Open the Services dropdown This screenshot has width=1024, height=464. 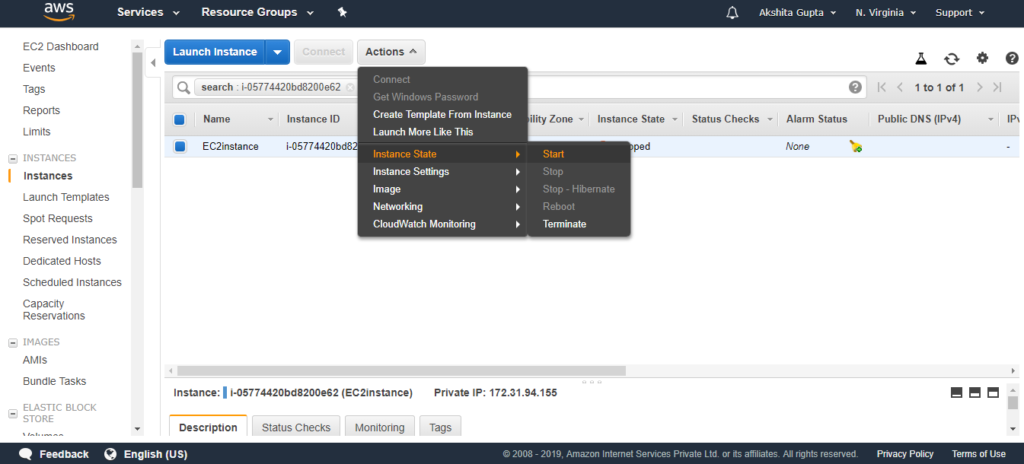point(148,12)
